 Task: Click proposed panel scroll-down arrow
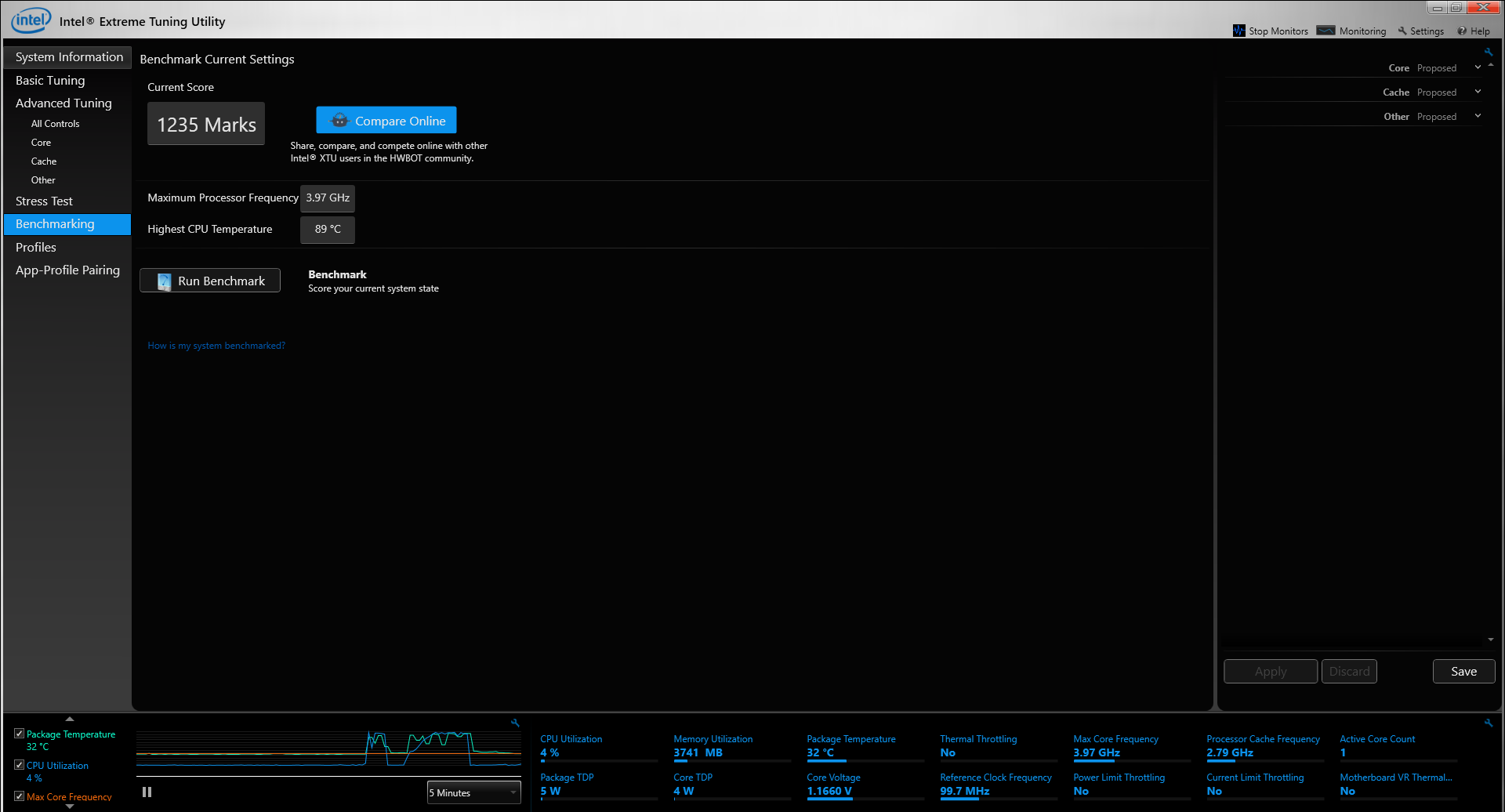1490,640
